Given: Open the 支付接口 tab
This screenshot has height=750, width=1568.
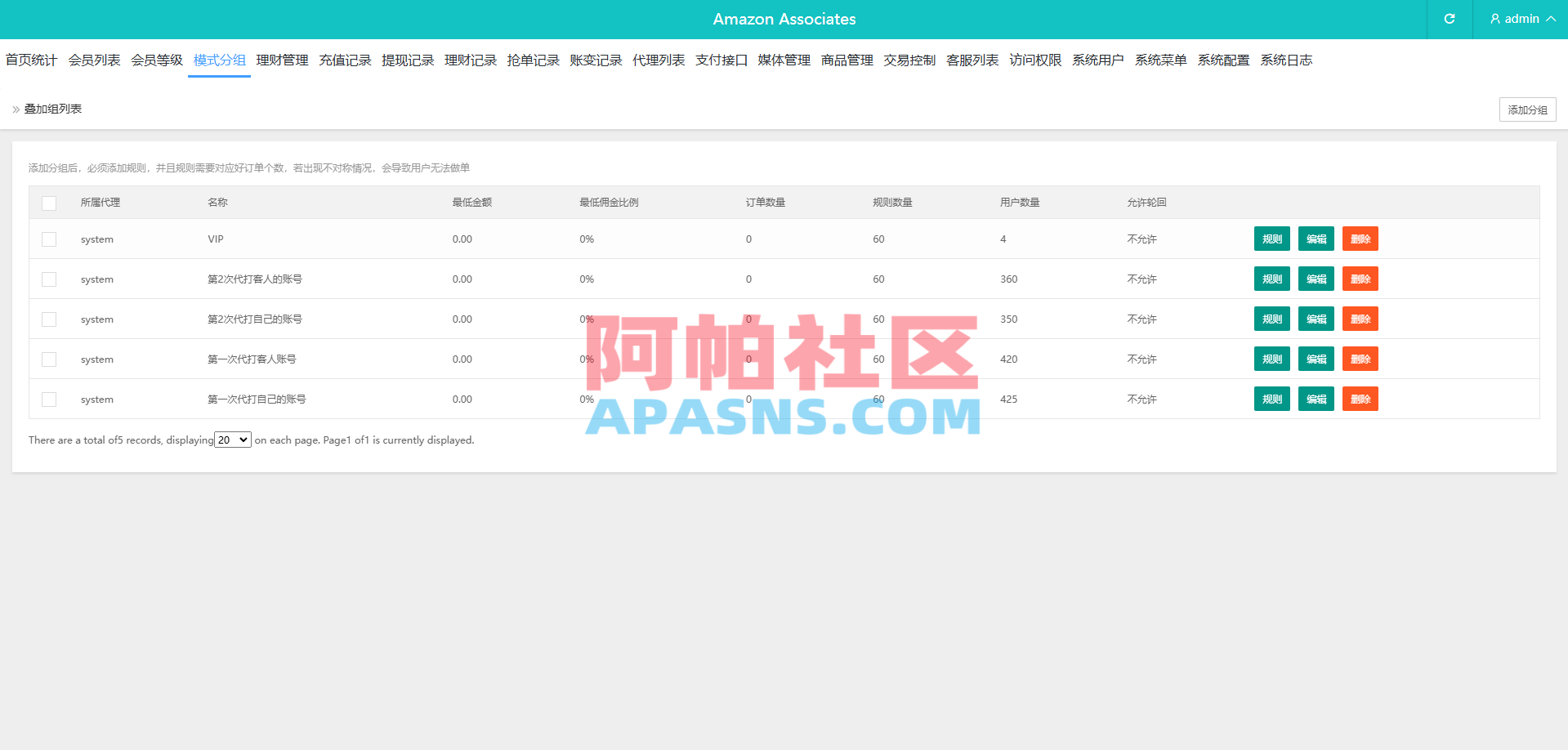Looking at the screenshot, I should coord(720,60).
